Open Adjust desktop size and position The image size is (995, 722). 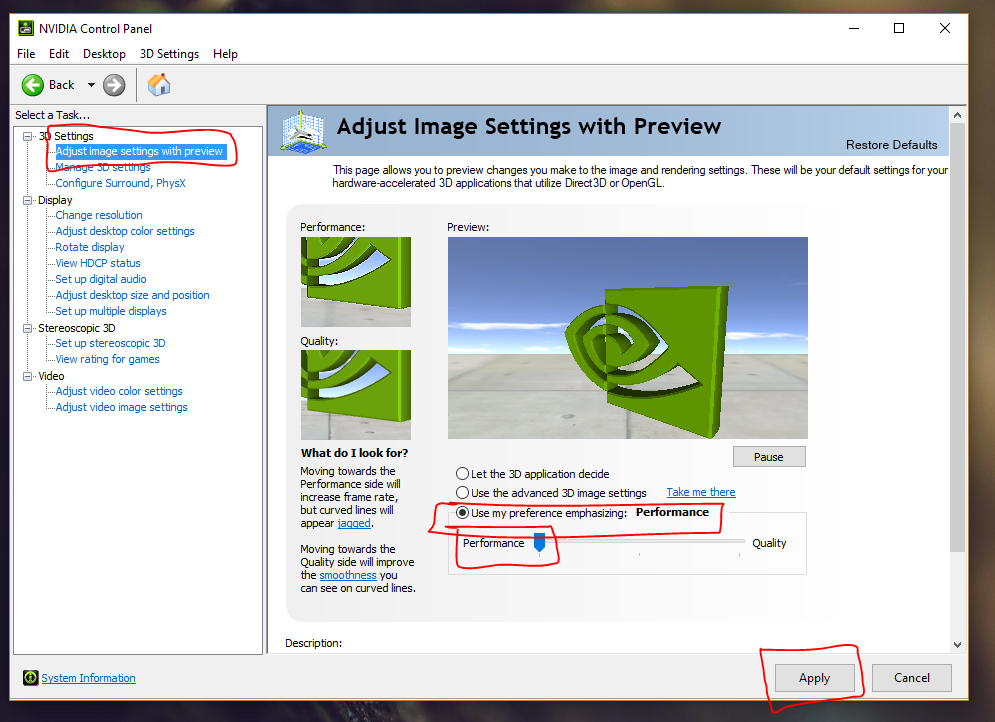pos(132,295)
